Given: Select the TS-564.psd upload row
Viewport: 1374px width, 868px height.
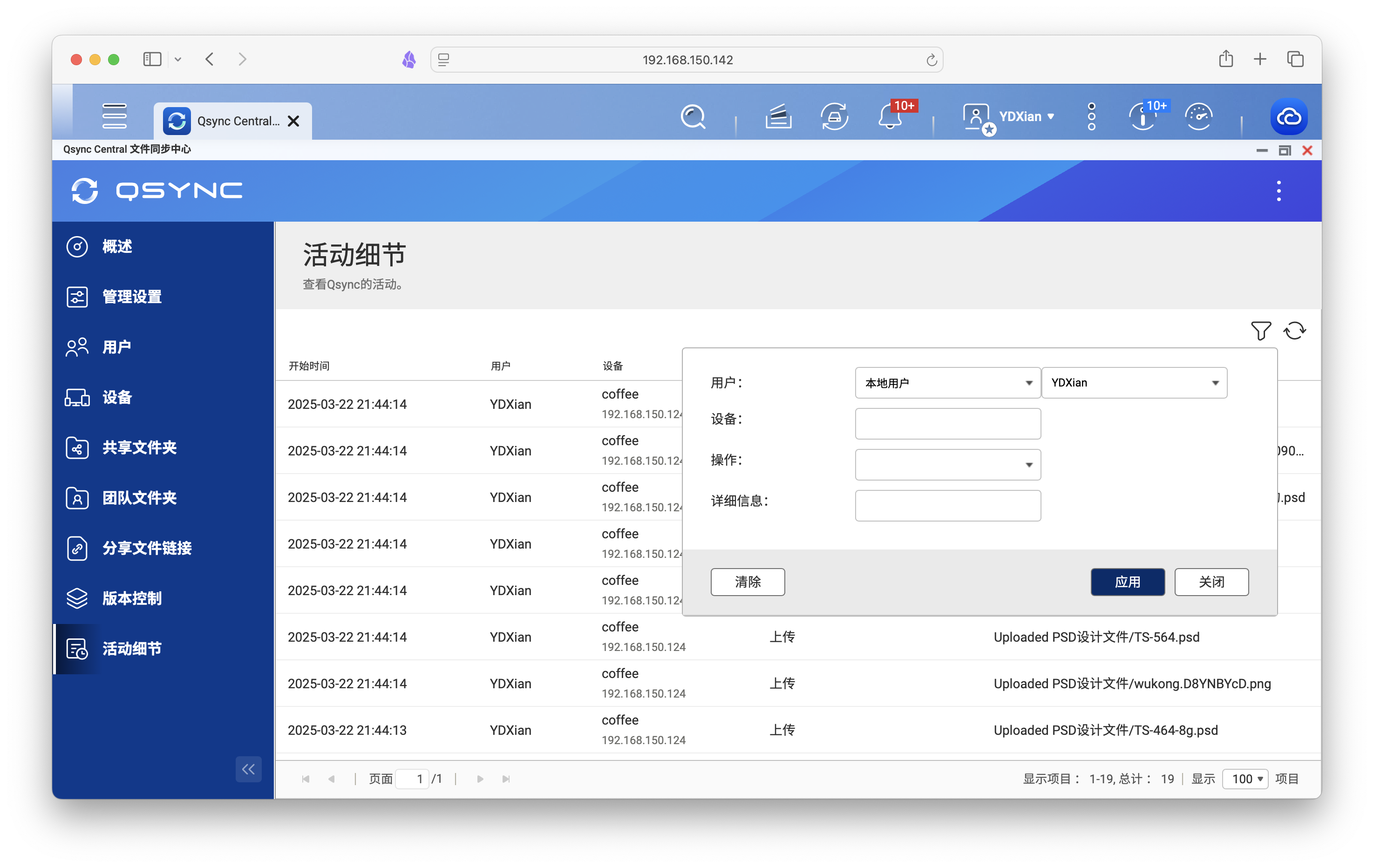Looking at the screenshot, I should [x=798, y=637].
